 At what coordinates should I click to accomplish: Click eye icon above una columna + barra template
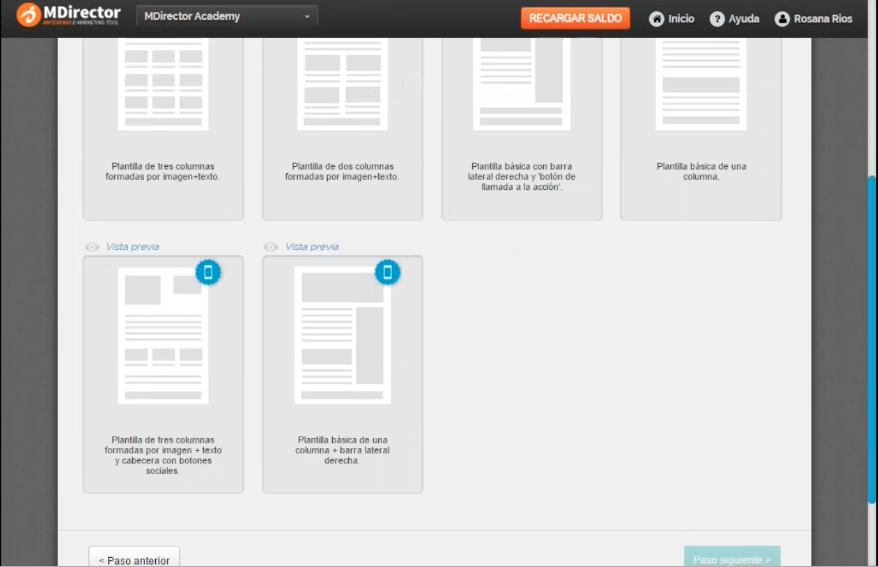point(271,247)
